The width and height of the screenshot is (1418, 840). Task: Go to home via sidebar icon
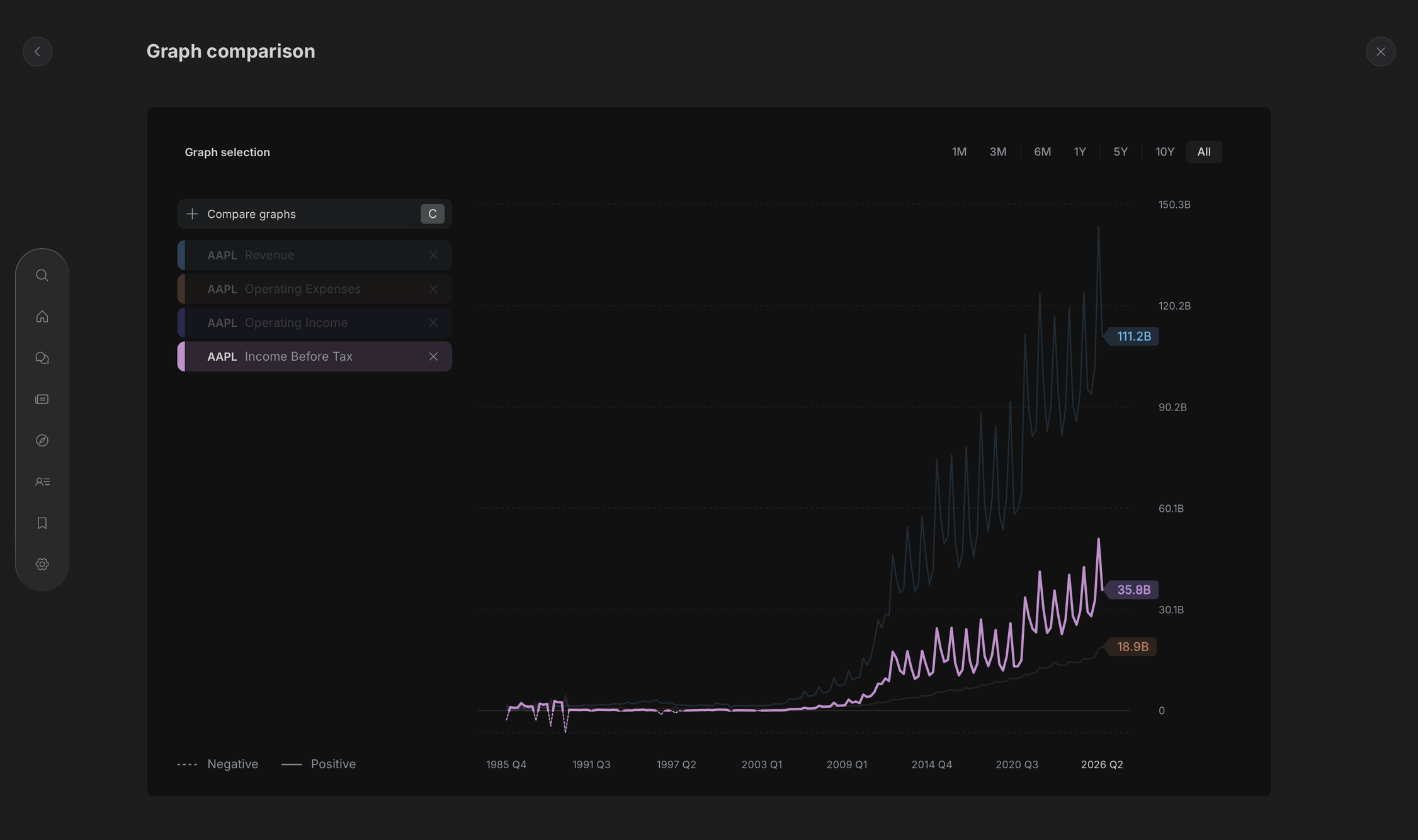pos(42,317)
